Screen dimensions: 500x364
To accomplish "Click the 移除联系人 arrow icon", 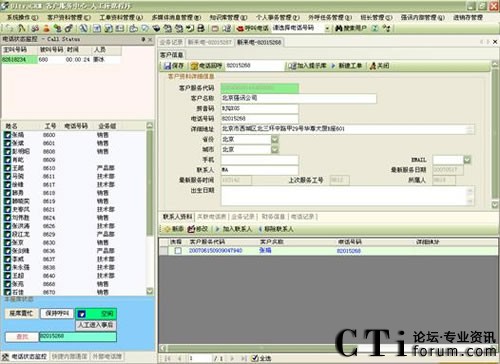I will [x=260, y=229].
